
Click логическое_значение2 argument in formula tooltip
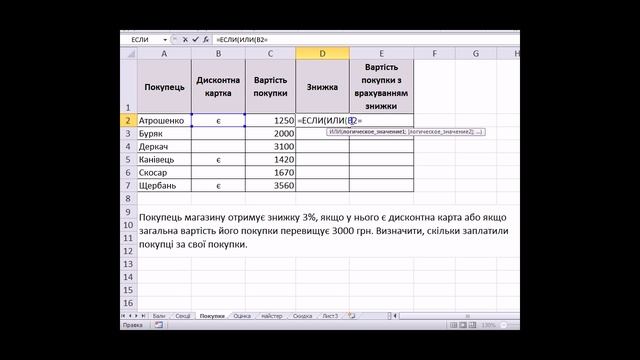[440, 132]
